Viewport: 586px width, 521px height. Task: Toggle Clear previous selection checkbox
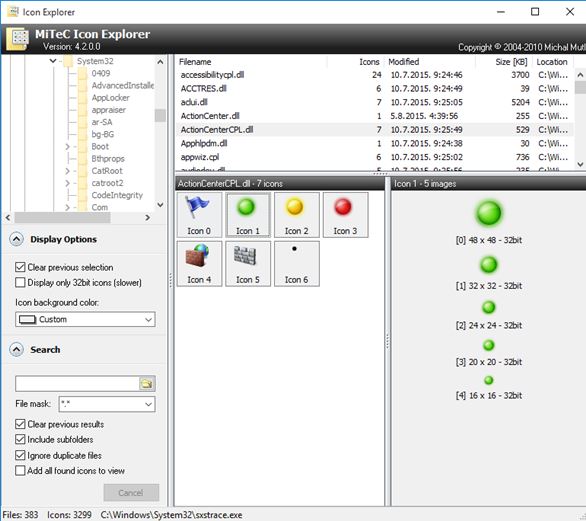coord(20,267)
